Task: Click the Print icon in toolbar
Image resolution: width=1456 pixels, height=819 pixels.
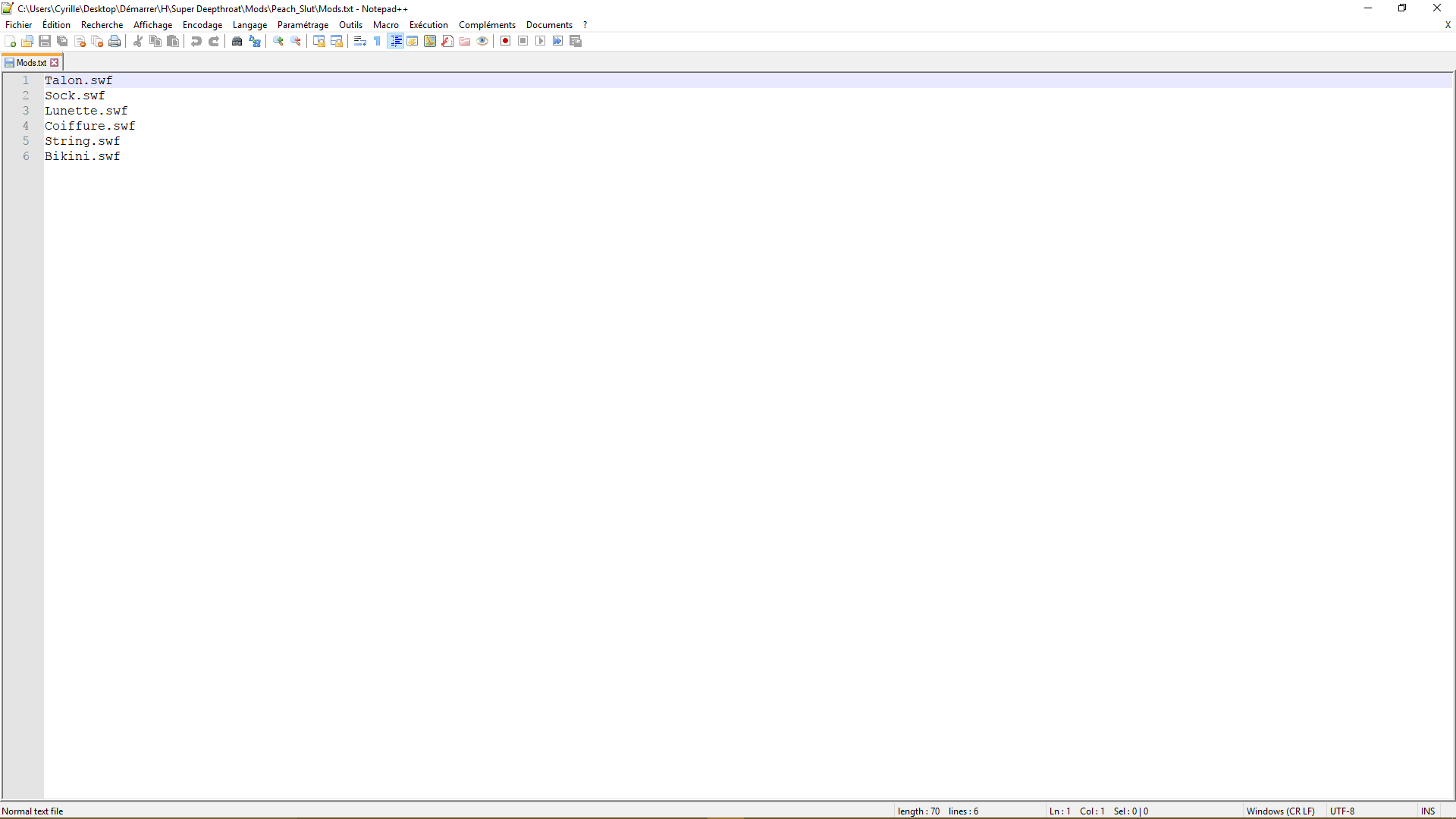Action: 115,41
